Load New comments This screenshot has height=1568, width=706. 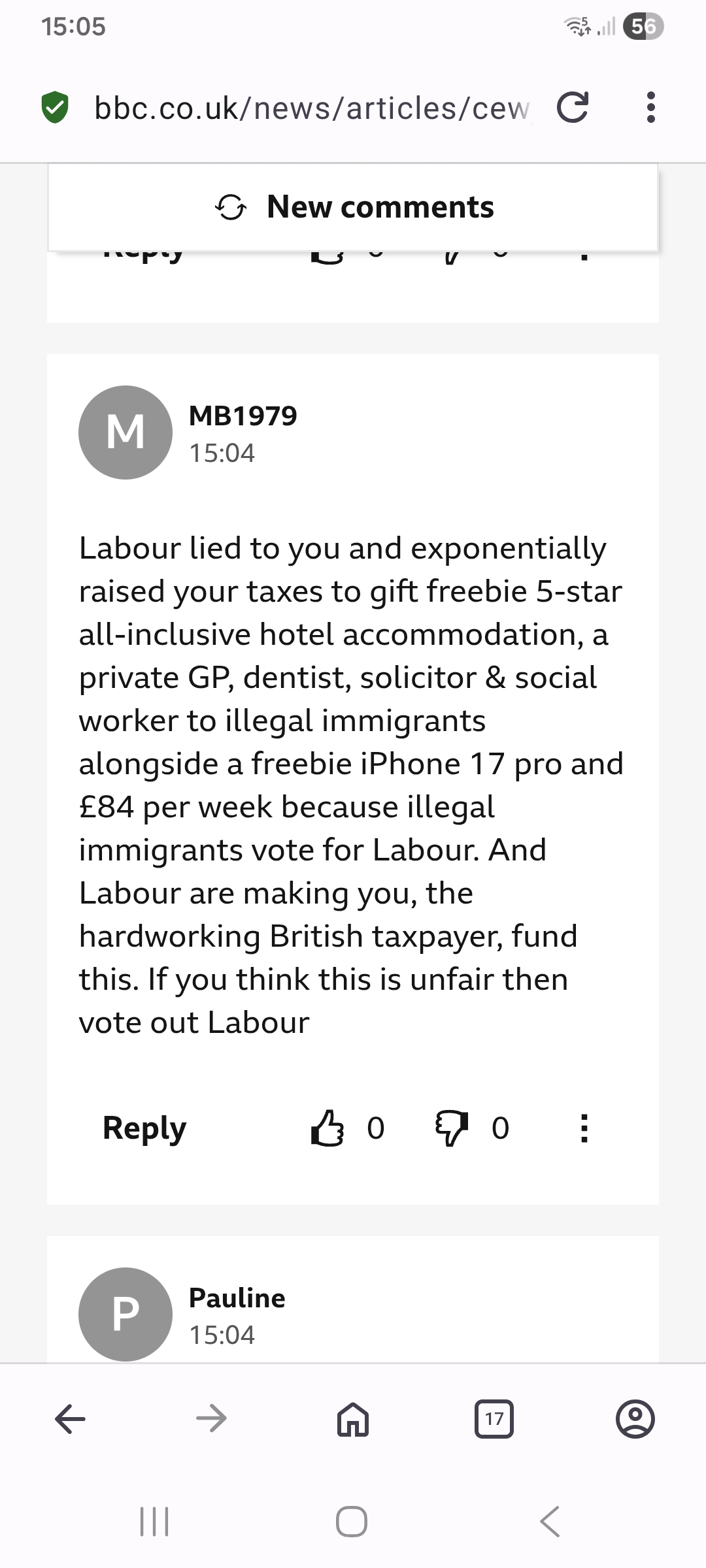point(353,207)
